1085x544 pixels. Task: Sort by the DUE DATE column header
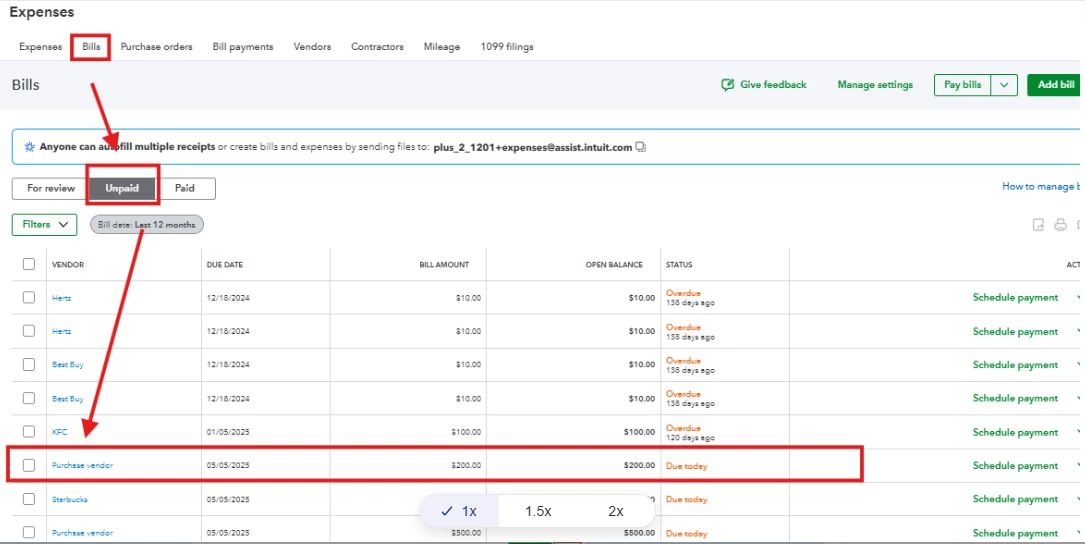(x=225, y=264)
